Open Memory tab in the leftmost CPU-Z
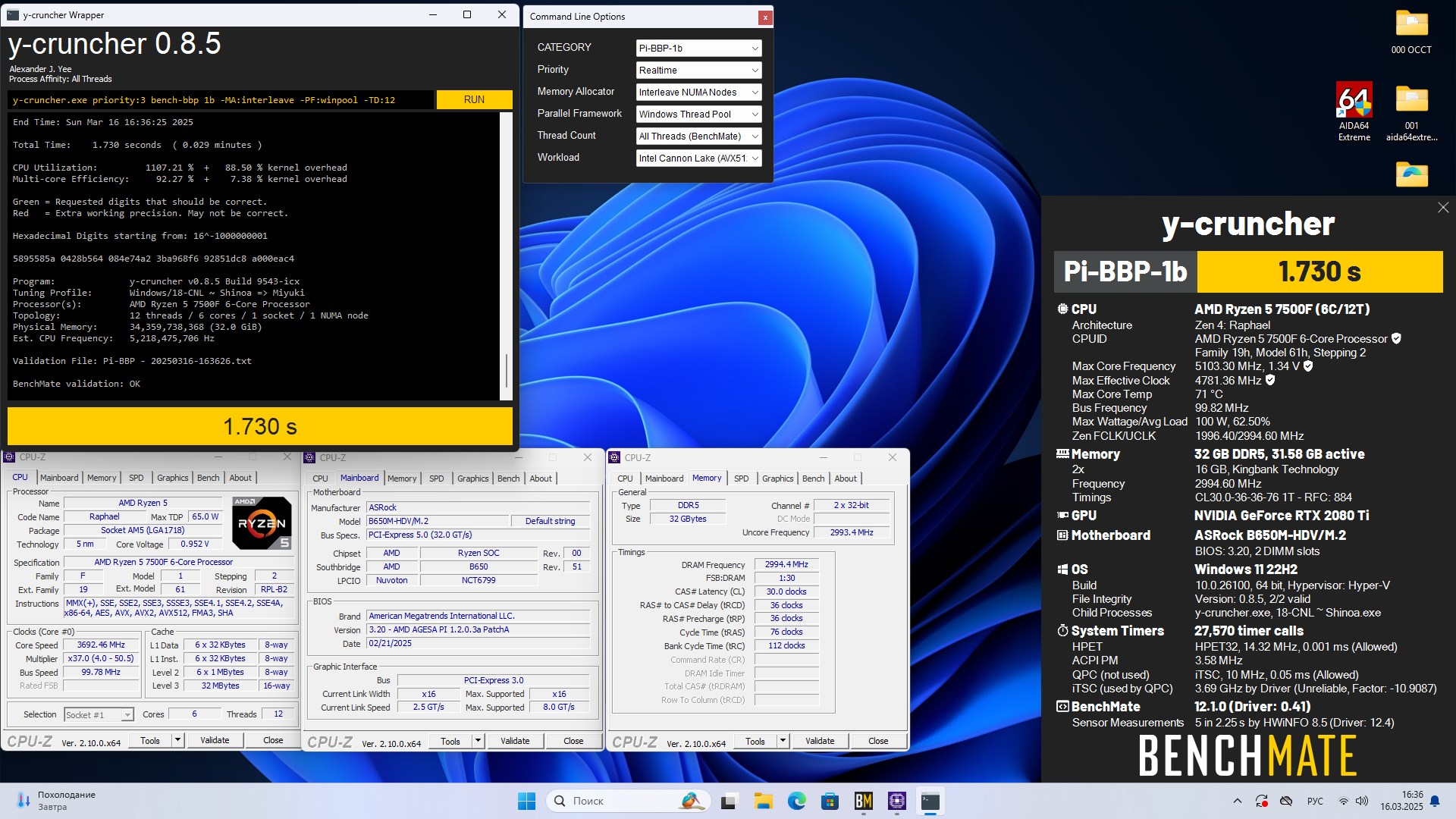 click(x=102, y=478)
